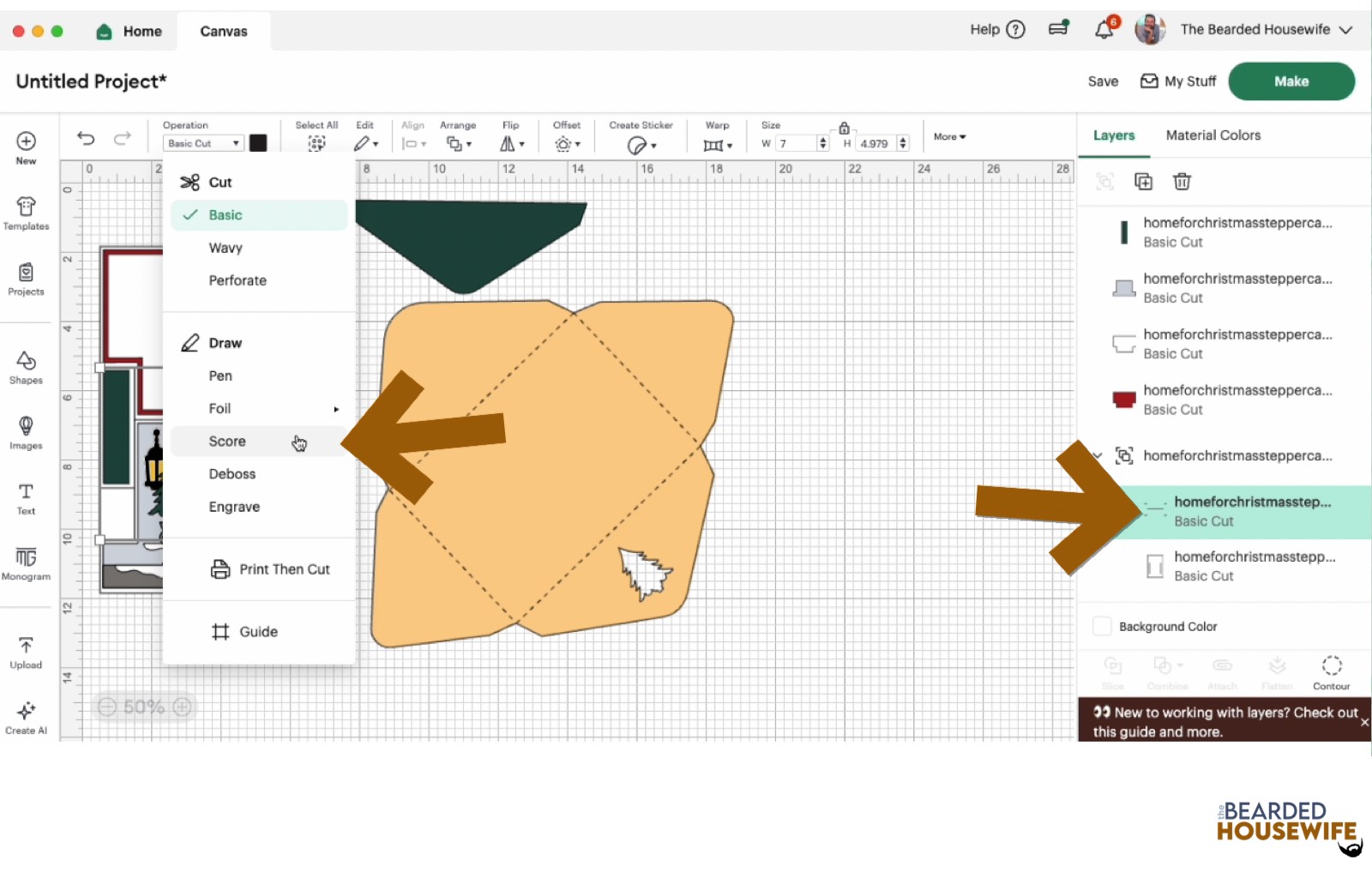Delete layer with trash icon
The height and width of the screenshot is (872, 1372).
coord(1182,181)
